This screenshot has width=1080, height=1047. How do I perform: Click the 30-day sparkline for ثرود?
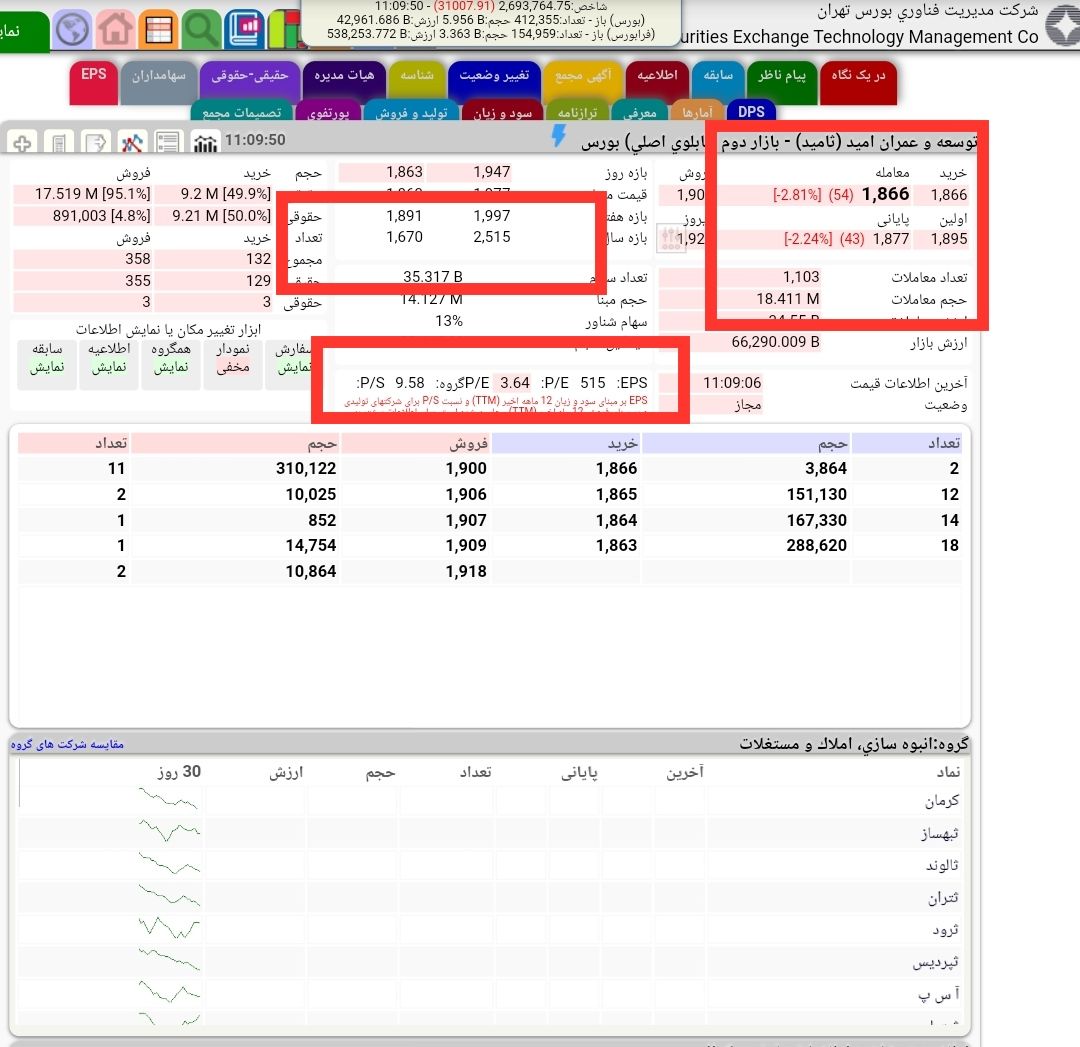point(169,928)
